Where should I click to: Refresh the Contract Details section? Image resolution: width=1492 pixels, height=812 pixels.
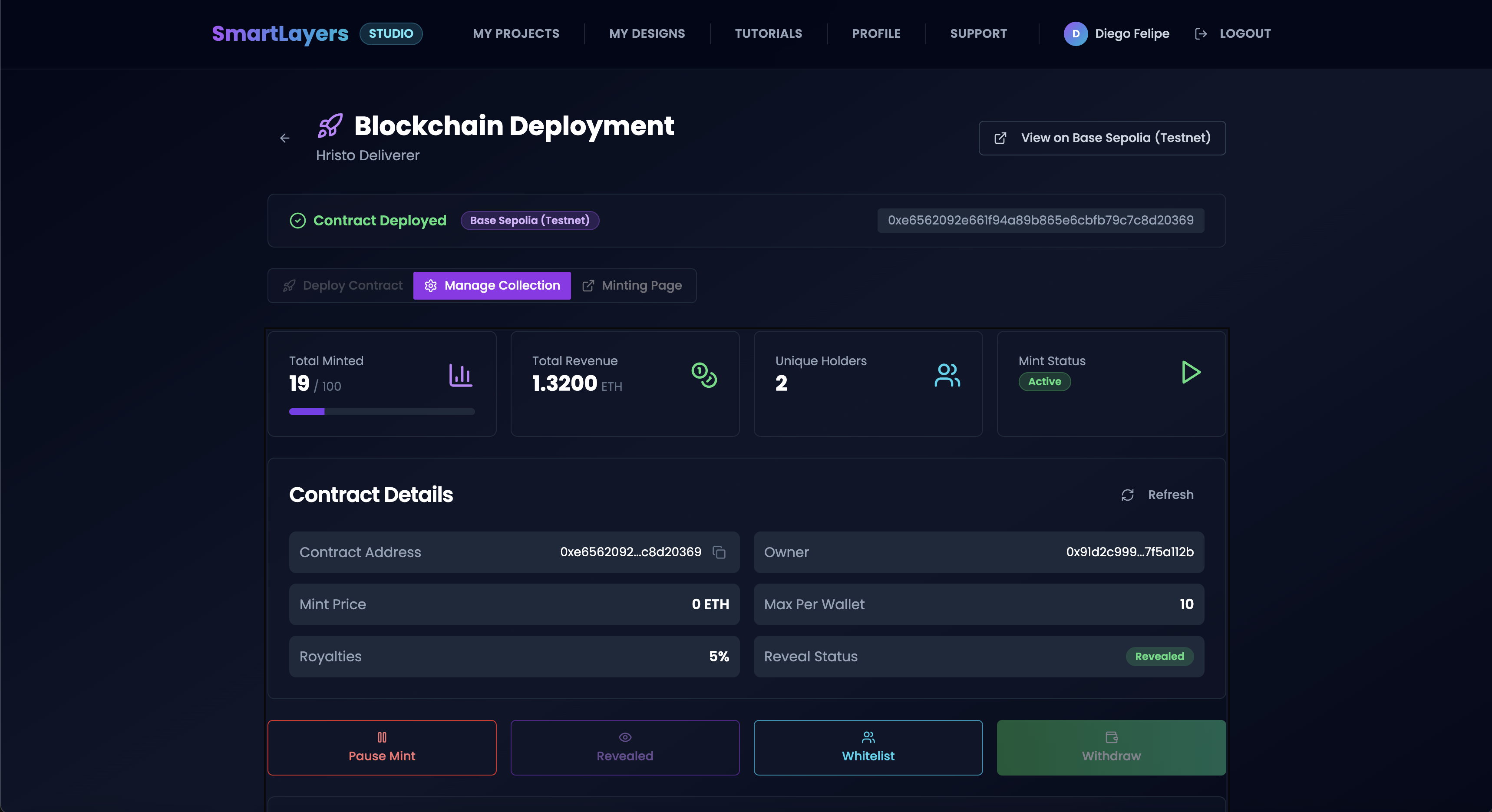(1157, 495)
